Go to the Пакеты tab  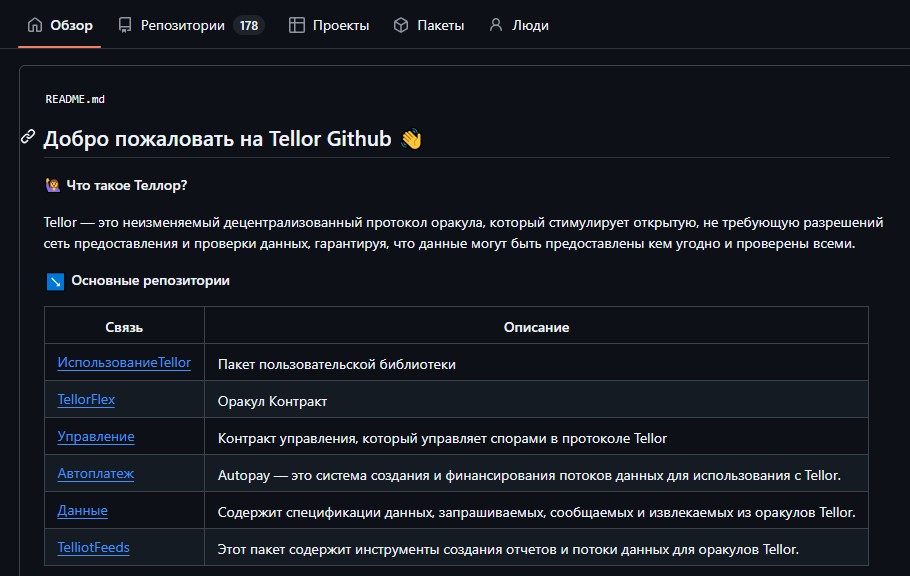coord(440,25)
